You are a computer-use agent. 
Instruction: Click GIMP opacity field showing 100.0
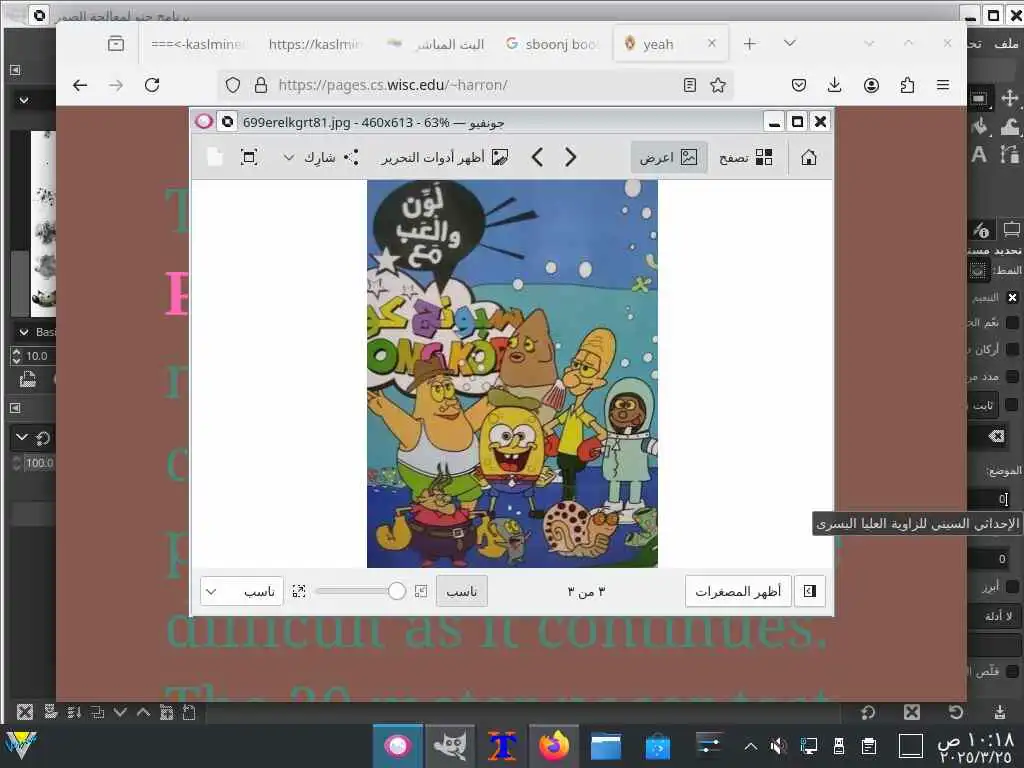[34, 463]
